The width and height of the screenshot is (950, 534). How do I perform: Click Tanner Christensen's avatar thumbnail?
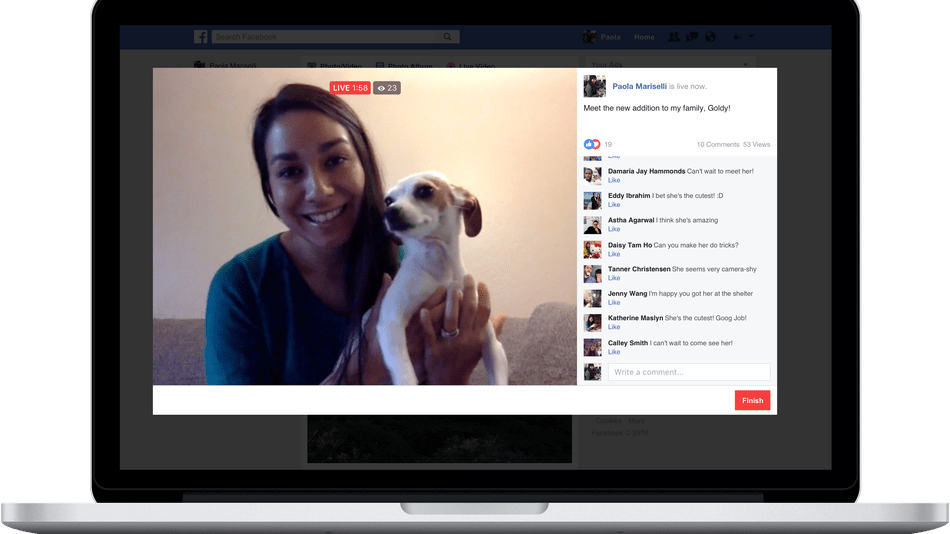point(592,273)
